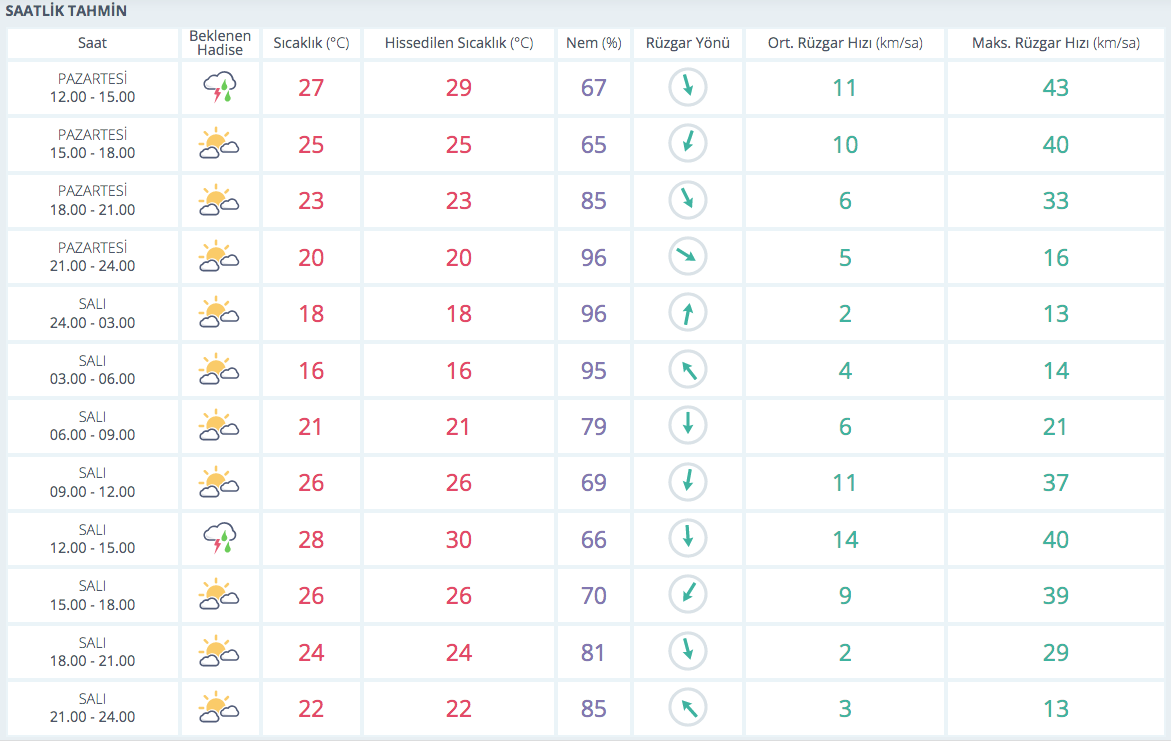Click the Hissedilen Sıcaklık column header
Viewport: 1171px width, 742px height.
(458, 43)
